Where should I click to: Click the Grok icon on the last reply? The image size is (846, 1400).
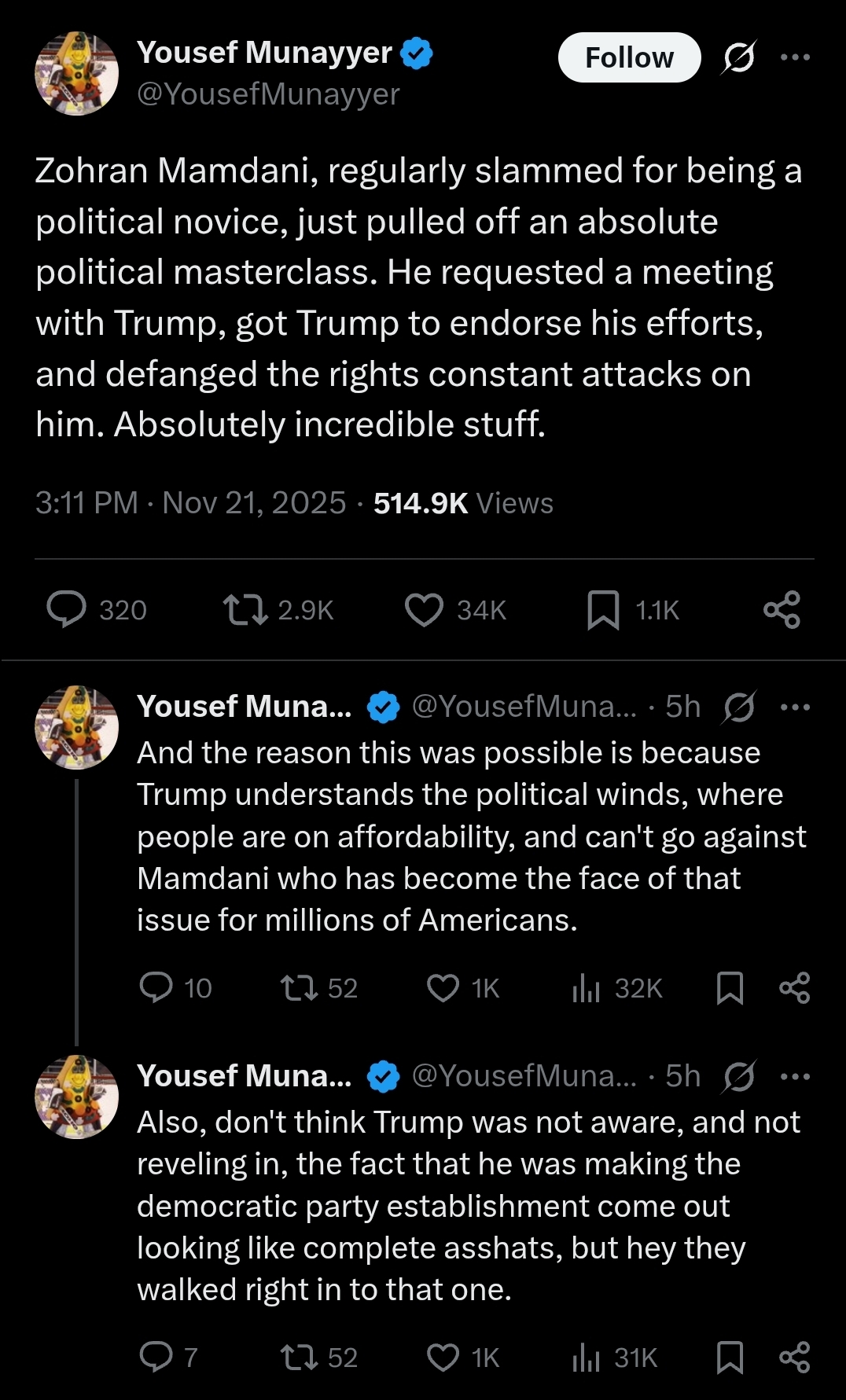point(738,1076)
